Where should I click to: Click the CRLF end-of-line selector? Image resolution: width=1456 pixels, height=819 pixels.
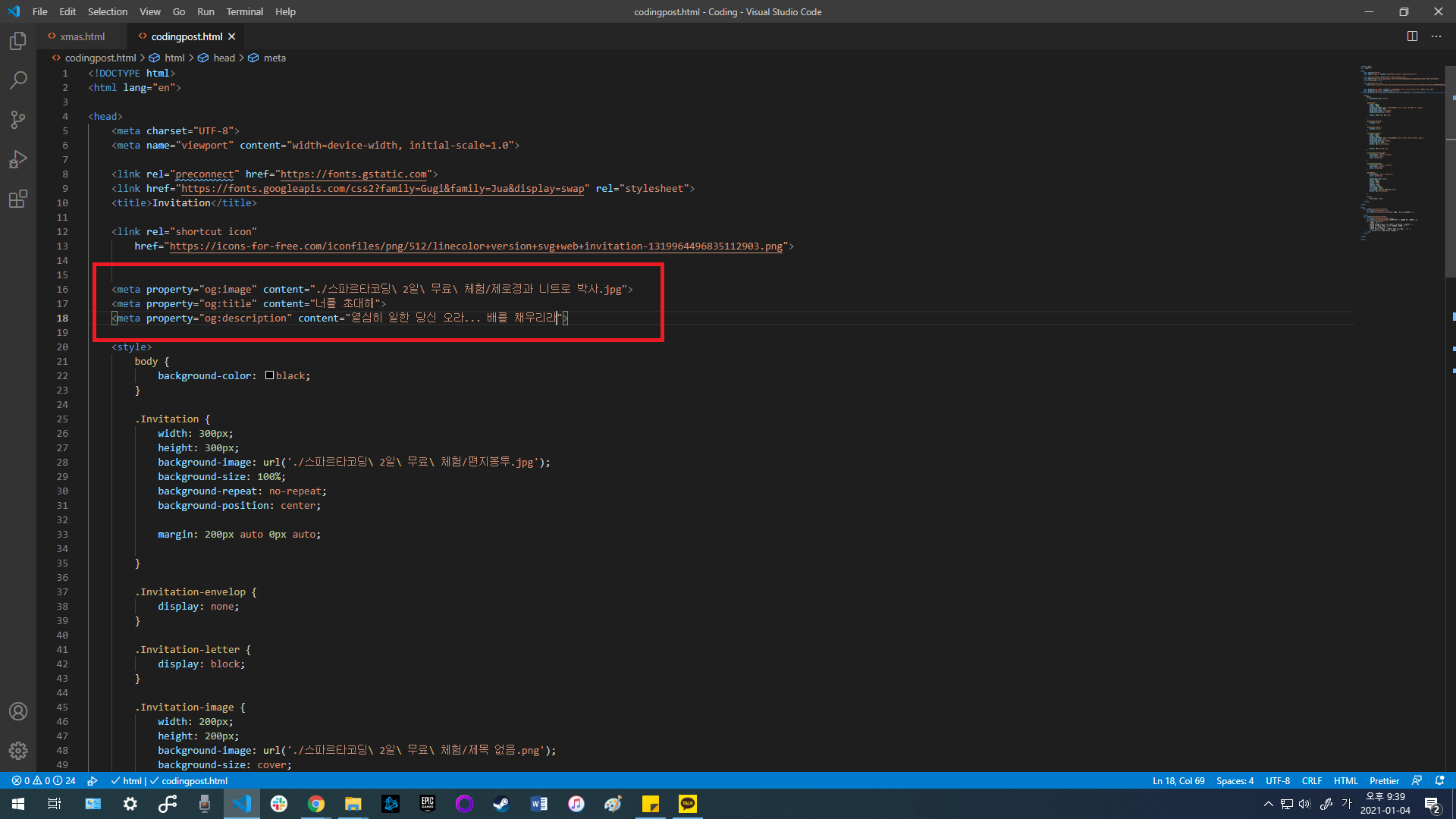(x=1311, y=780)
